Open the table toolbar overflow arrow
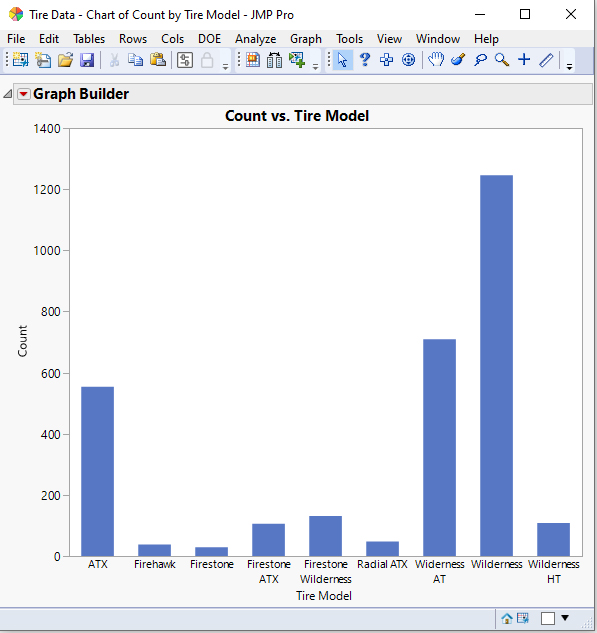 coord(316,66)
